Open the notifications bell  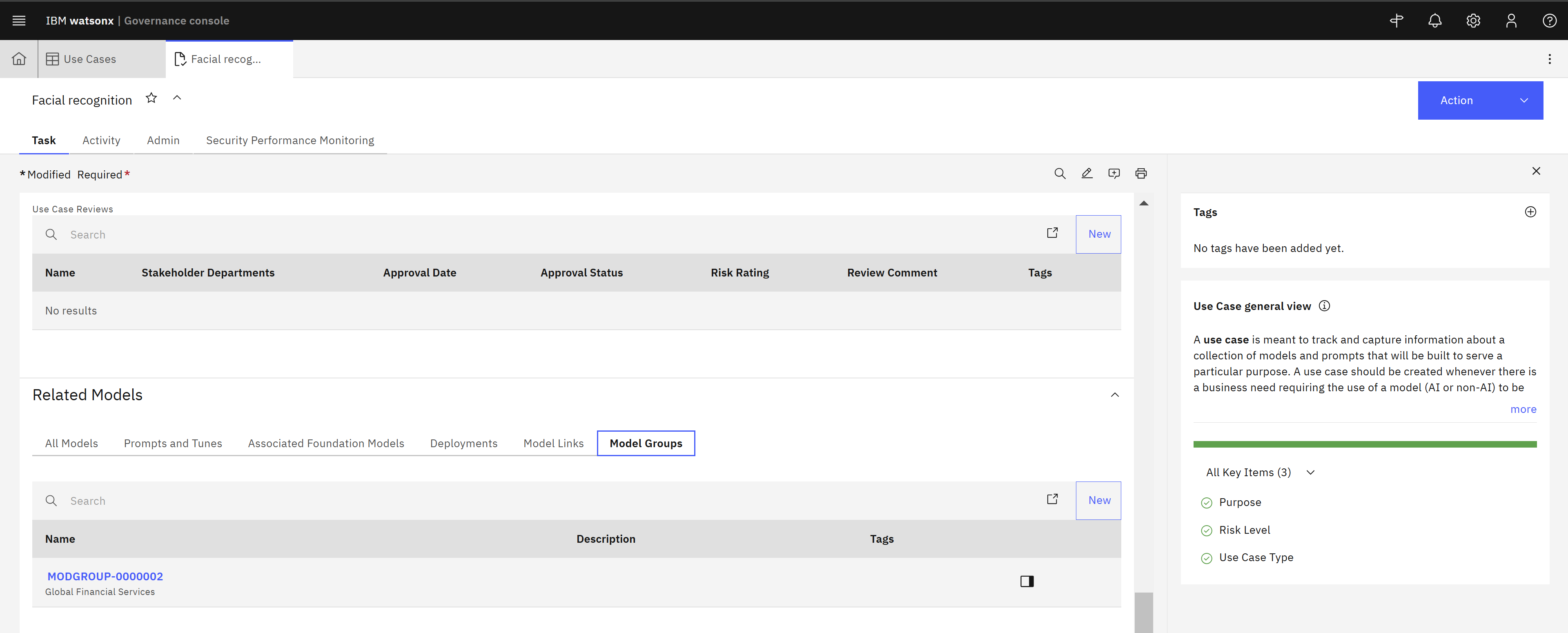(1435, 20)
